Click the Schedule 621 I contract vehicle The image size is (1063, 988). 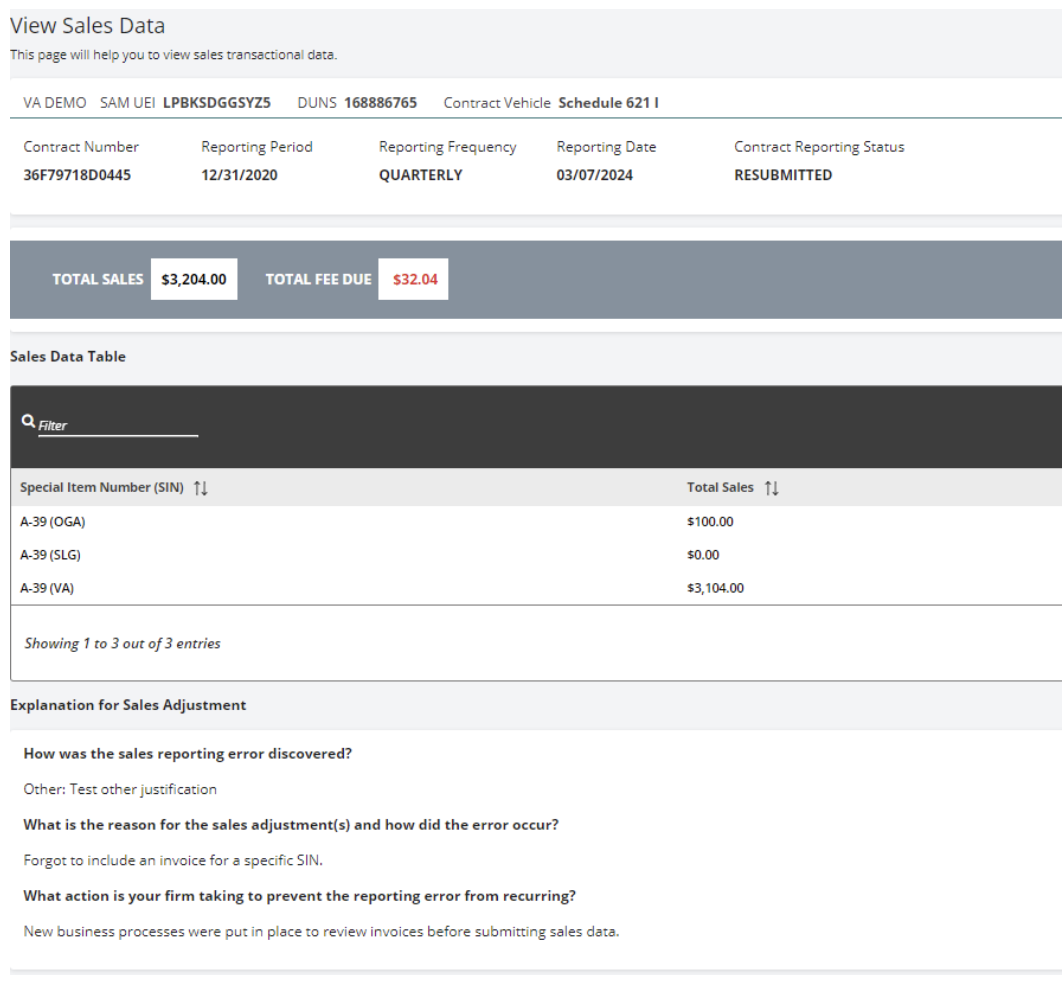click(608, 103)
